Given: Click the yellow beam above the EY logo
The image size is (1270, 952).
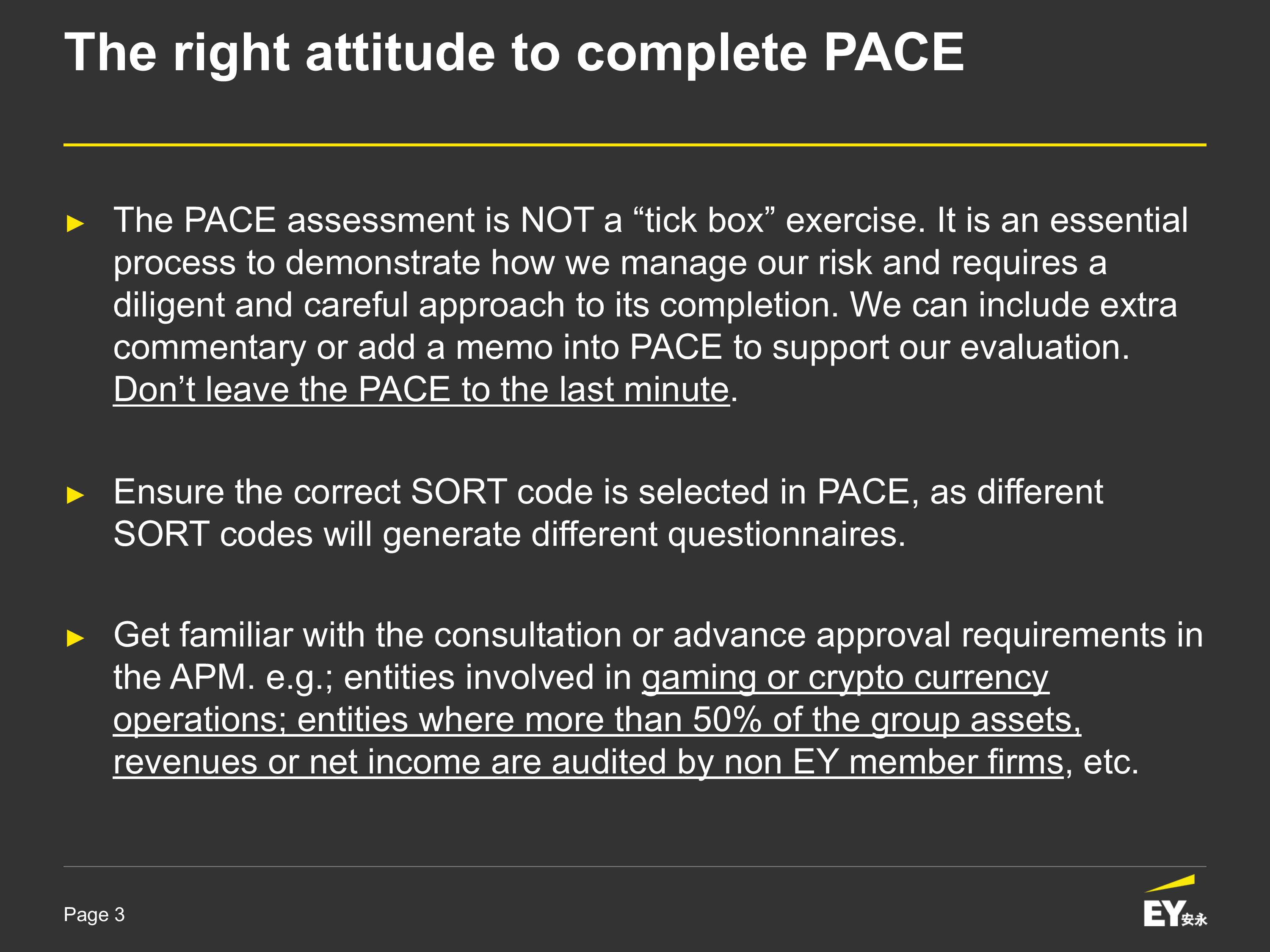Looking at the screenshot, I should coord(1170,883).
